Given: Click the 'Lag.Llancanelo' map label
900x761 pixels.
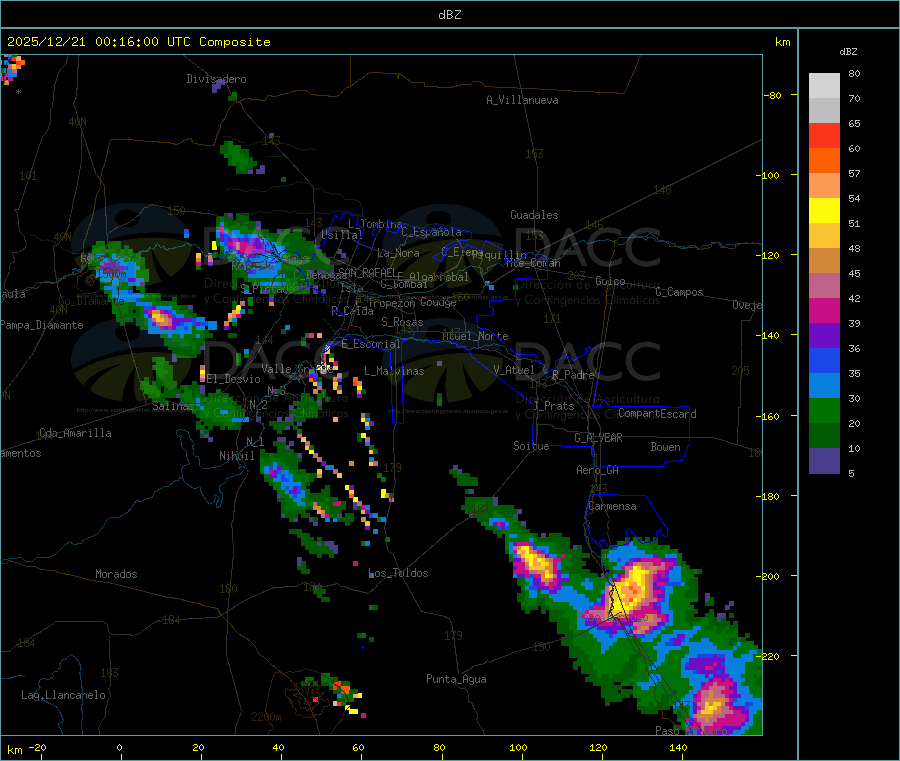Looking at the screenshot, I should click(64, 696).
